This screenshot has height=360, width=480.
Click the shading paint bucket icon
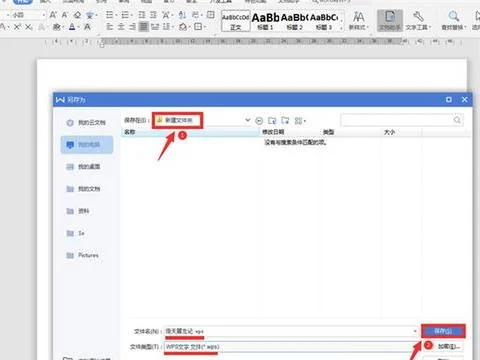click(184, 27)
